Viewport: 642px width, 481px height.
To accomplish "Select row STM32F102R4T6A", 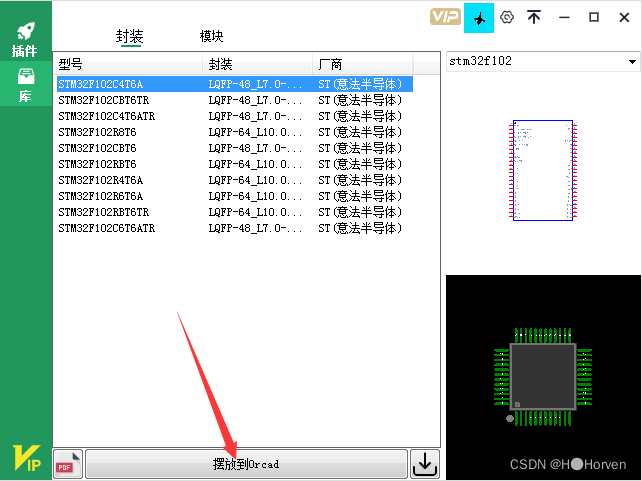I will tap(235, 180).
